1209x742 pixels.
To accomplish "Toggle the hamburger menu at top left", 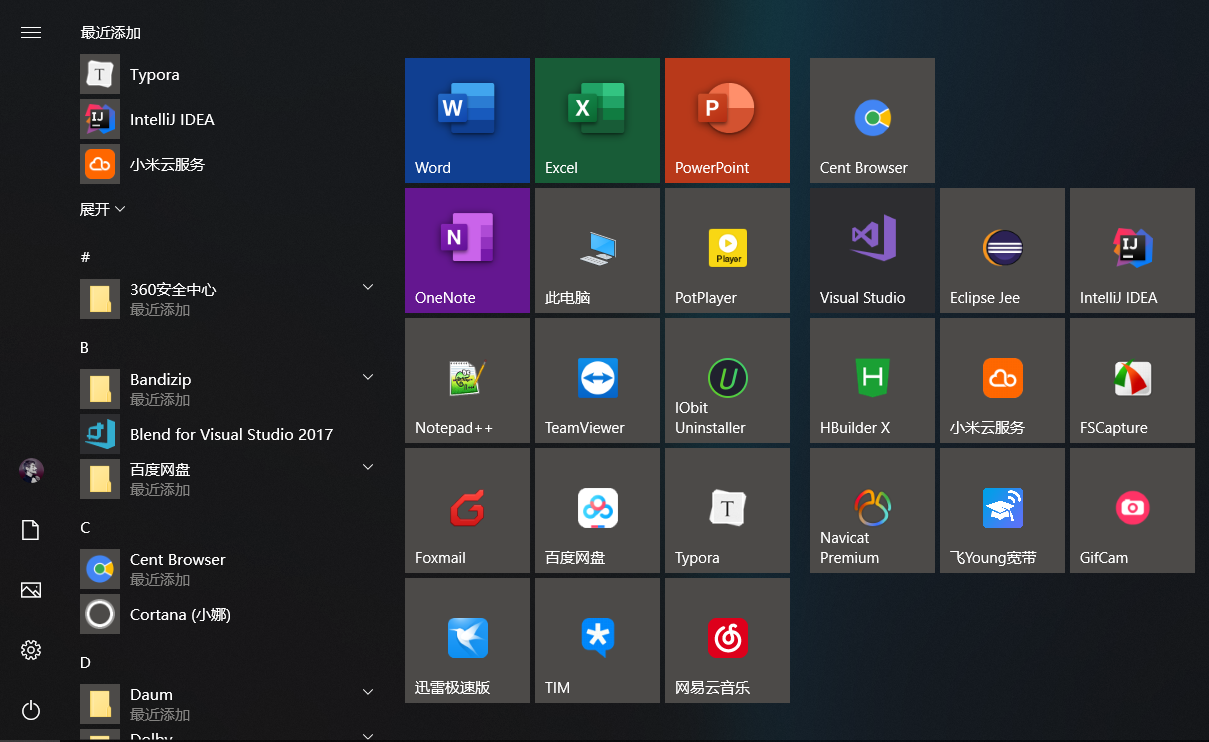I will pos(31,32).
